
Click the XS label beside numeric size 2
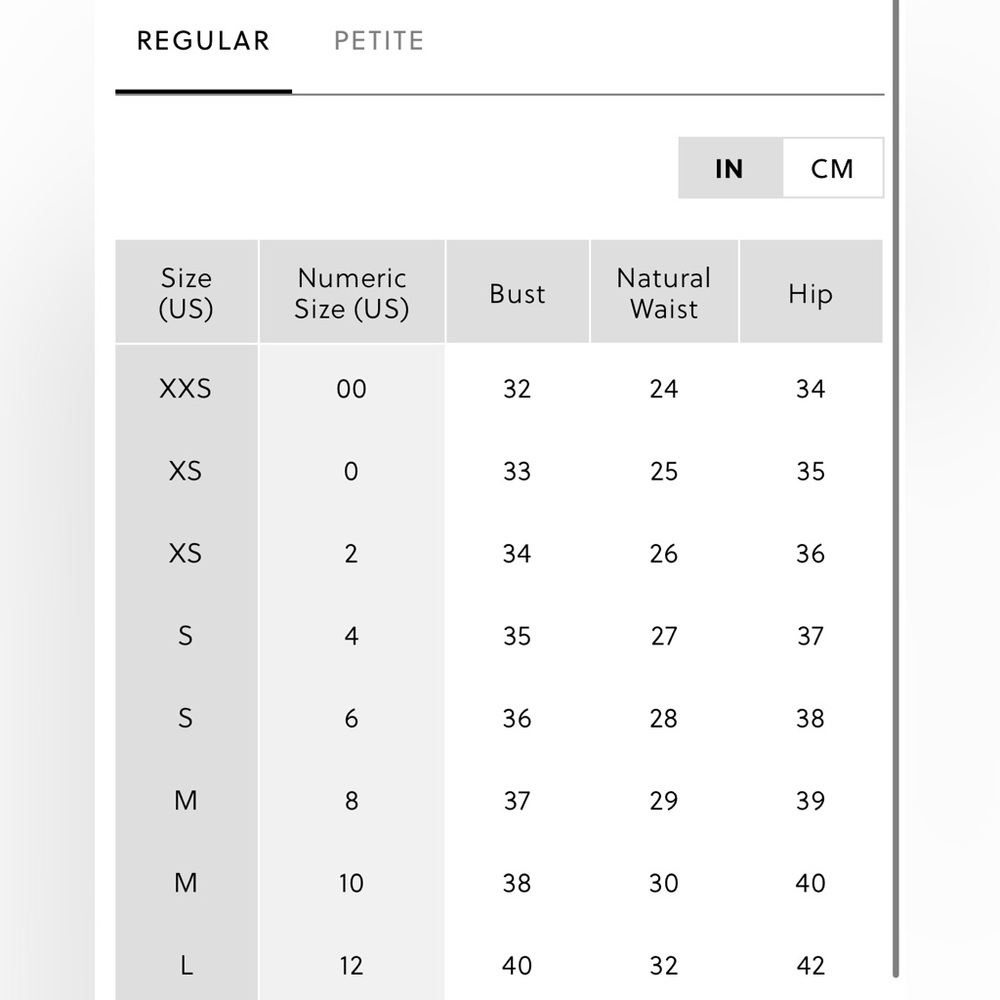point(186,554)
